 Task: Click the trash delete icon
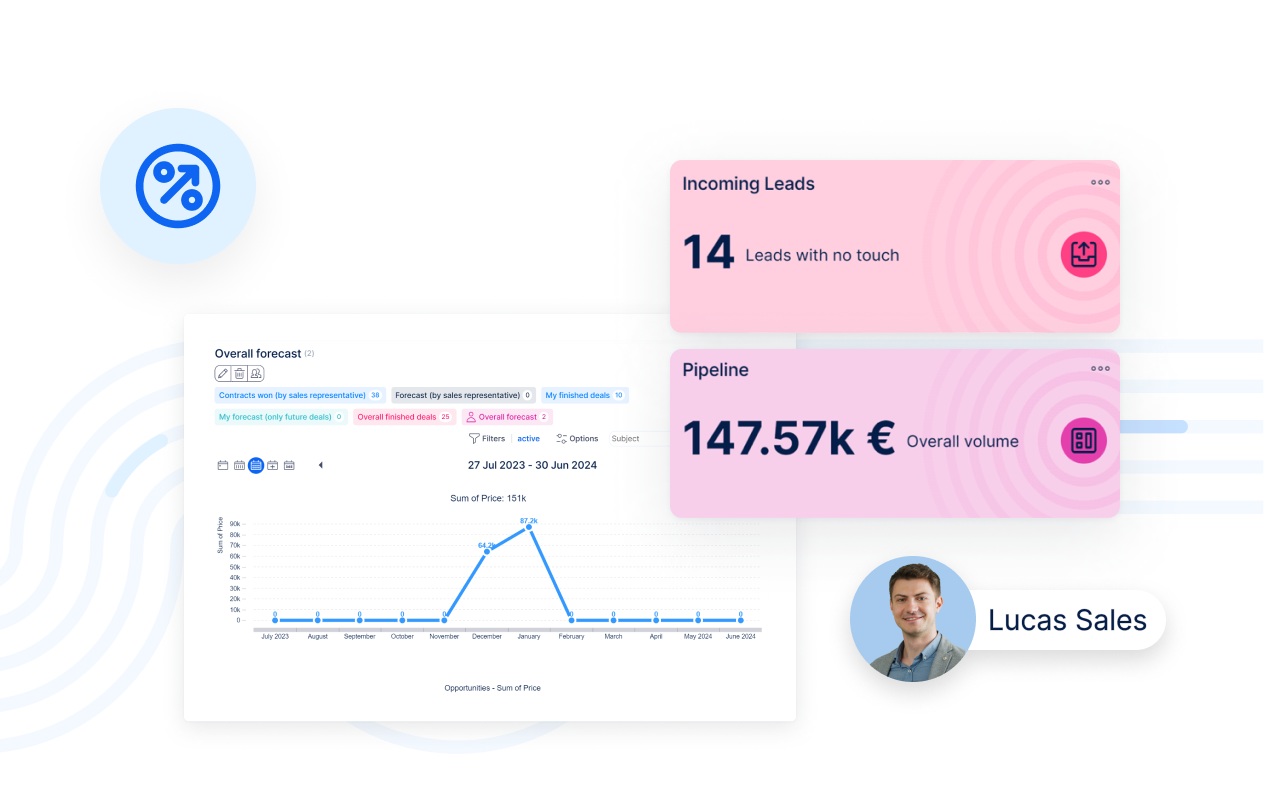240,373
